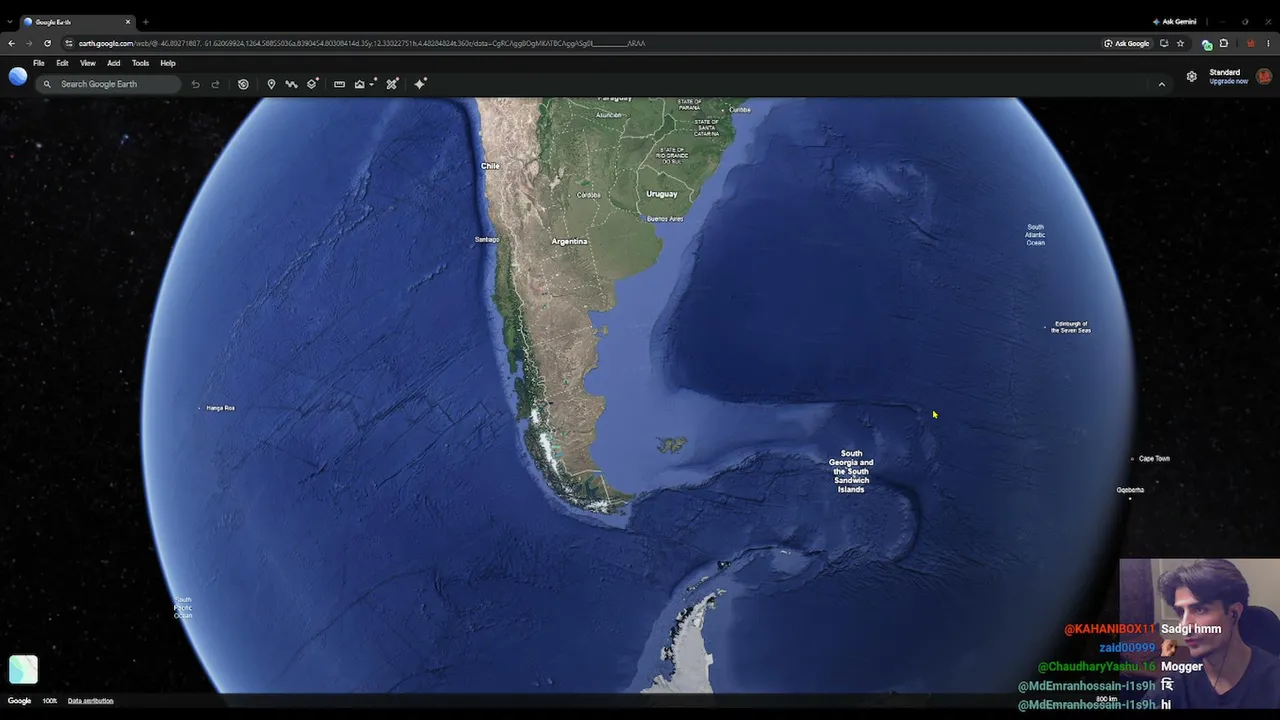This screenshot has width=1280, height=720.
Task: Click the South Atlantic Ocean label
Action: point(1036,235)
